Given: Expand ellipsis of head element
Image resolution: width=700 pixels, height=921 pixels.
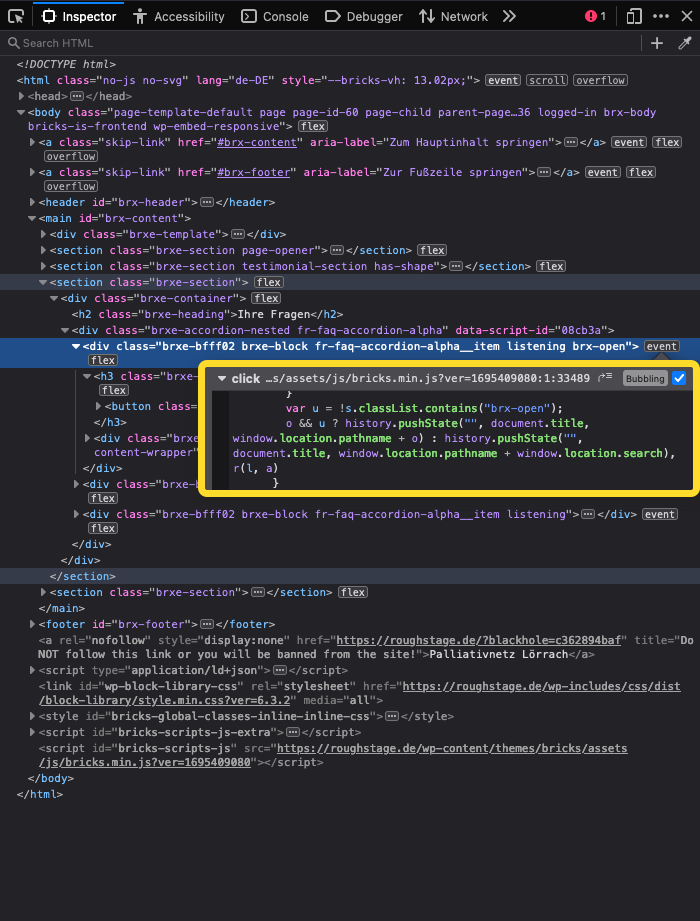Looking at the screenshot, I should (x=77, y=96).
